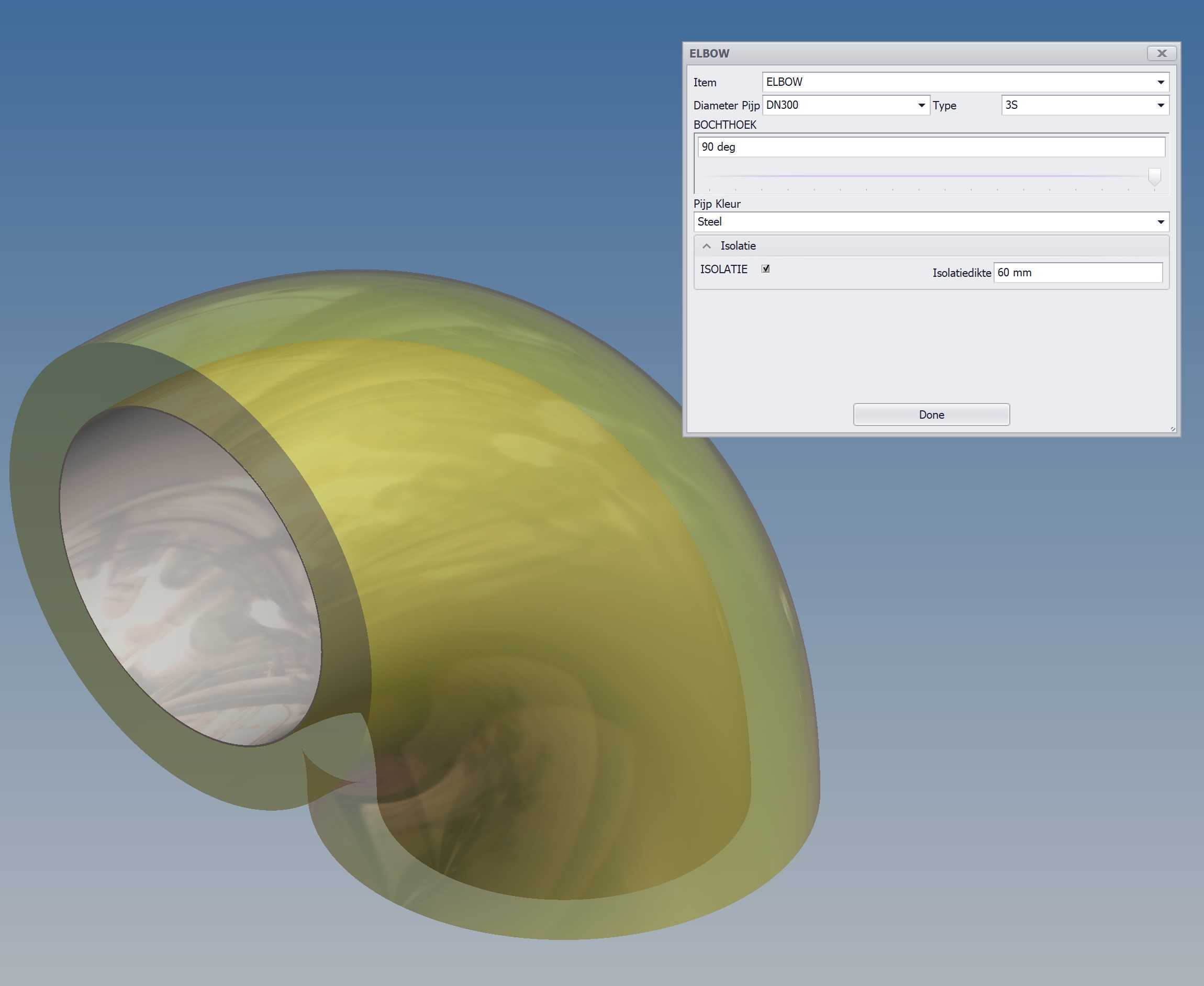Image resolution: width=1204 pixels, height=986 pixels.
Task: Open the Diameter Pijp dropdown DN300
Action: tap(845, 105)
